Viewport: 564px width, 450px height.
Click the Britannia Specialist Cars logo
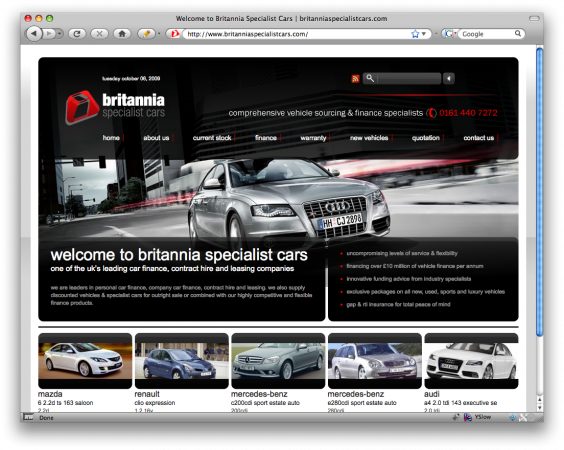(x=115, y=108)
